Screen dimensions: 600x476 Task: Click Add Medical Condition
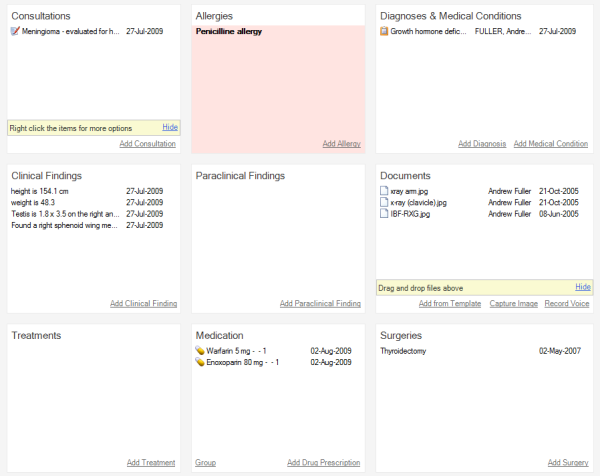point(551,144)
